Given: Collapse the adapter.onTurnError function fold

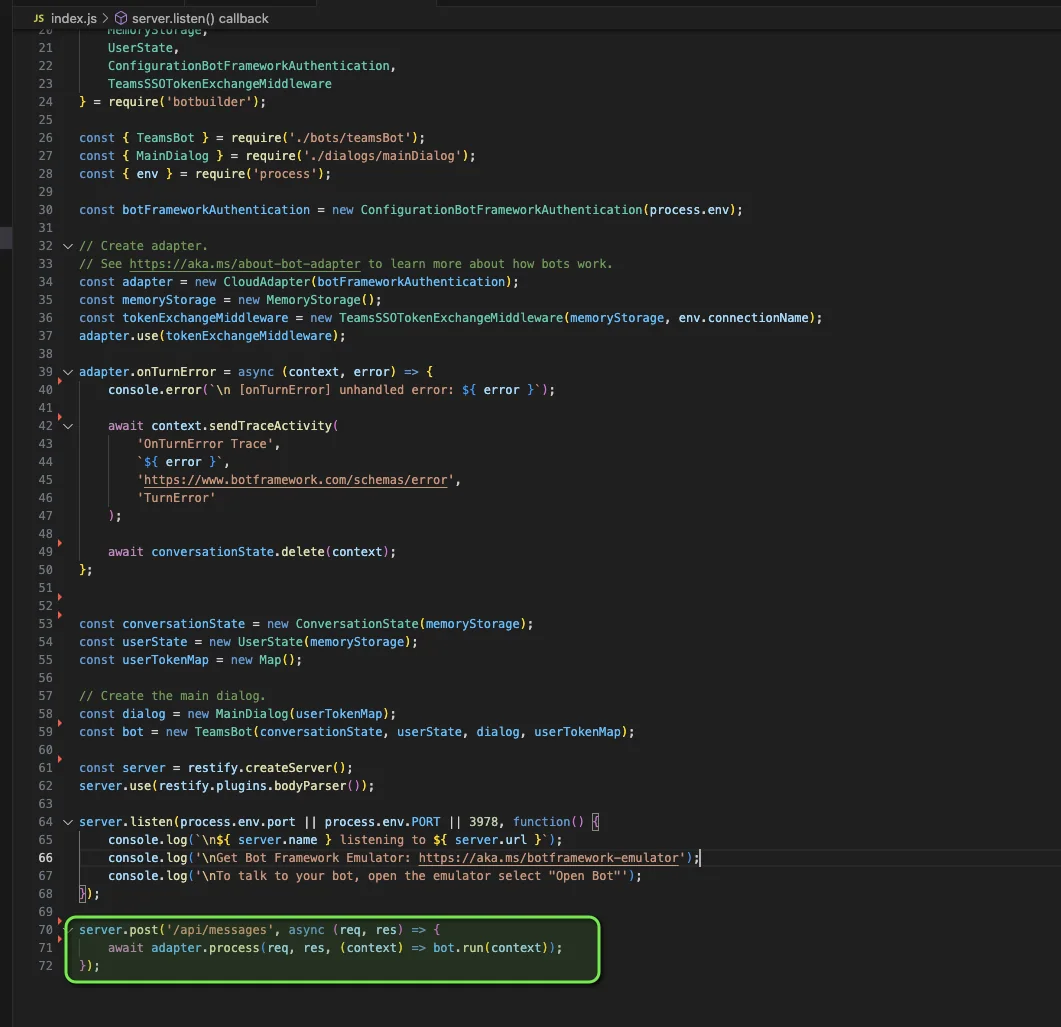Looking at the screenshot, I should tap(68, 372).
